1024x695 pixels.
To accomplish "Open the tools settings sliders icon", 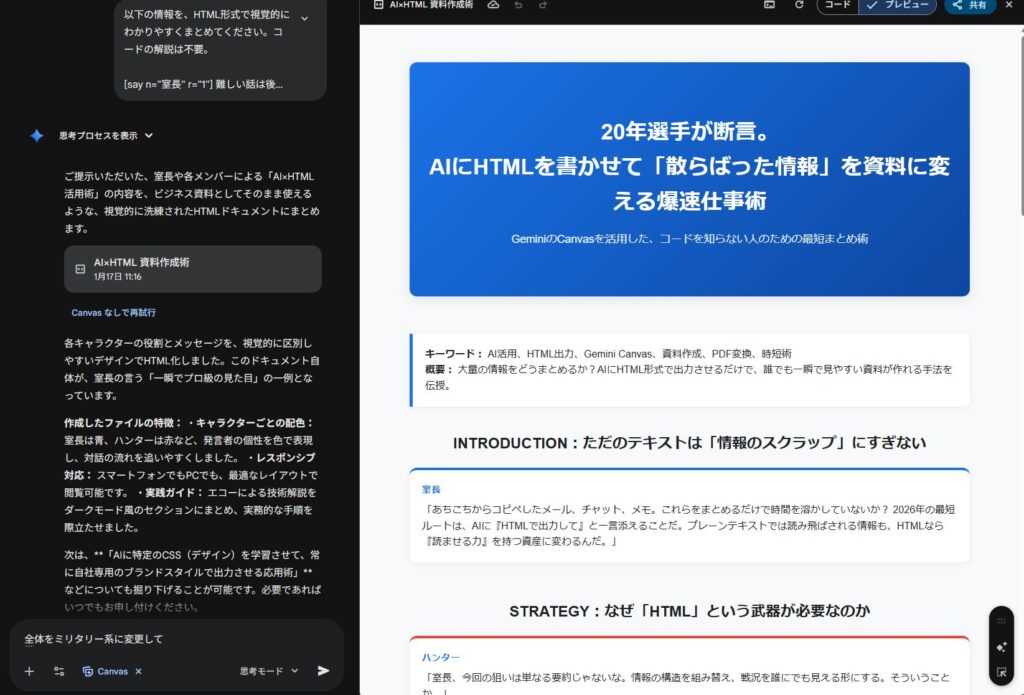I will click(59, 671).
